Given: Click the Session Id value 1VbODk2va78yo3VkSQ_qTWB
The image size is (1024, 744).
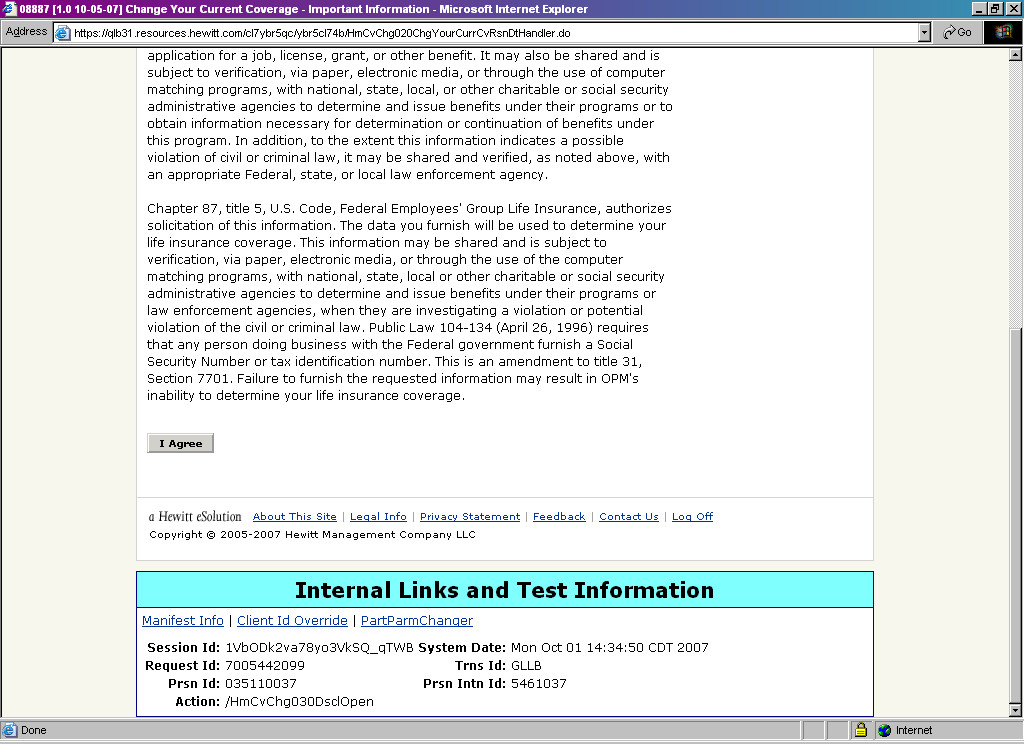Looking at the screenshot, I should (319, 647).
